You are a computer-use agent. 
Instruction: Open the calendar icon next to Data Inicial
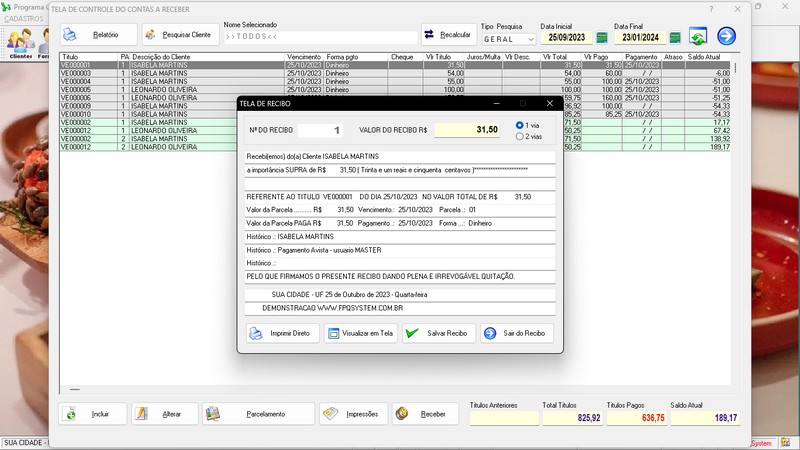(600, 38)
